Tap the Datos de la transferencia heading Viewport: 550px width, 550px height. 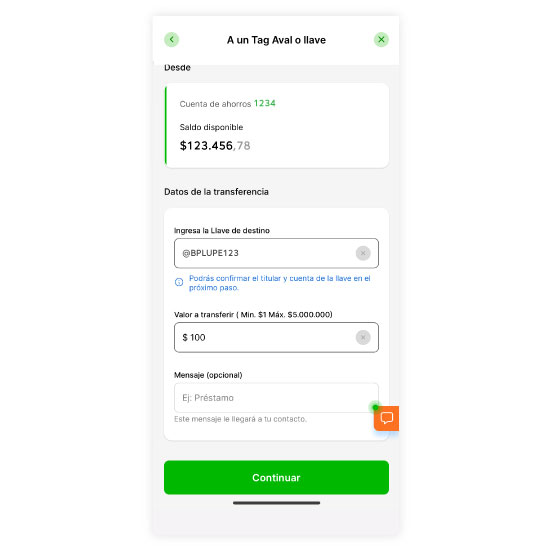pos(216,192)
